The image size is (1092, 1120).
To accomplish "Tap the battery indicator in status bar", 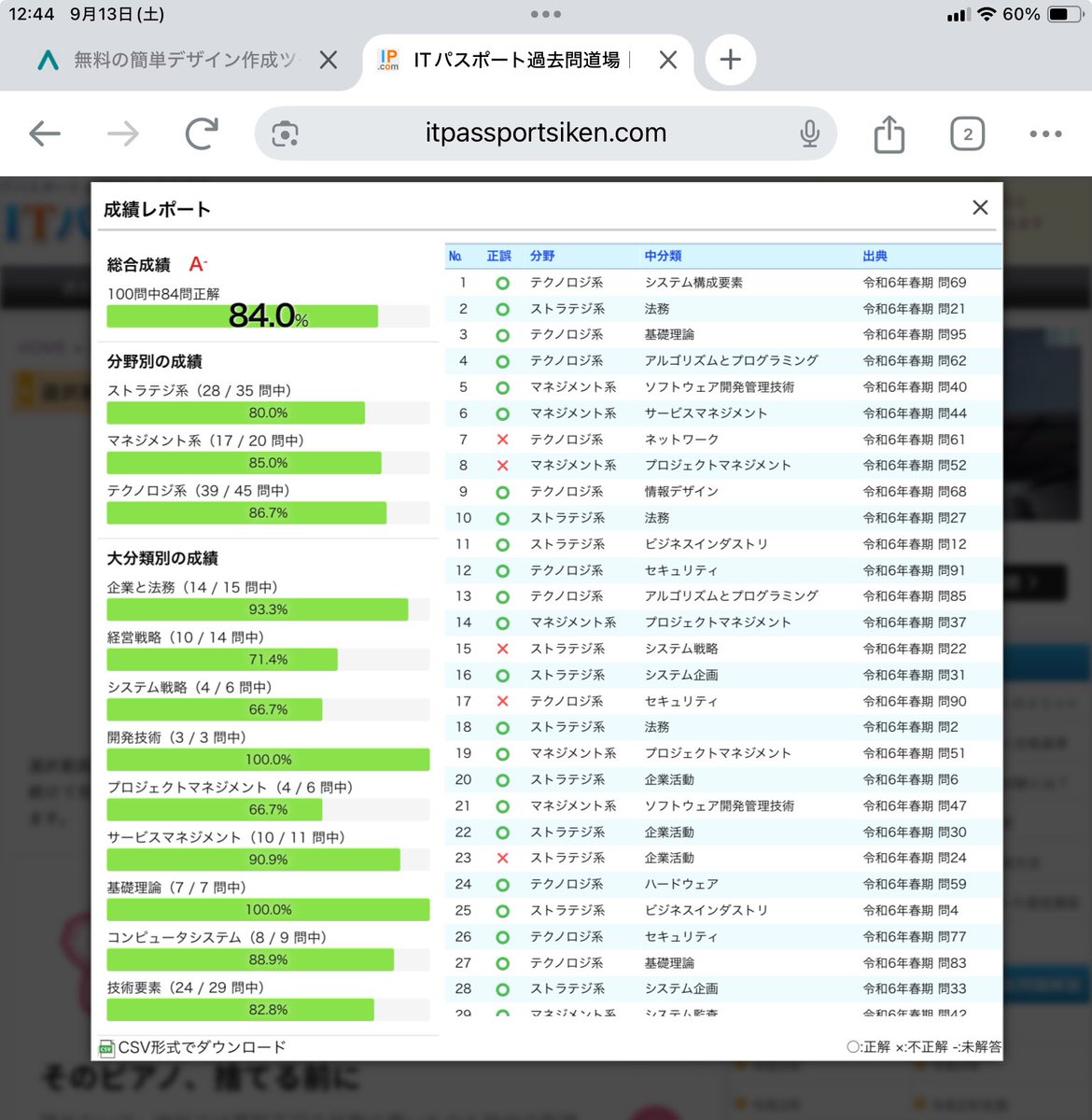I will (1064, 15).
